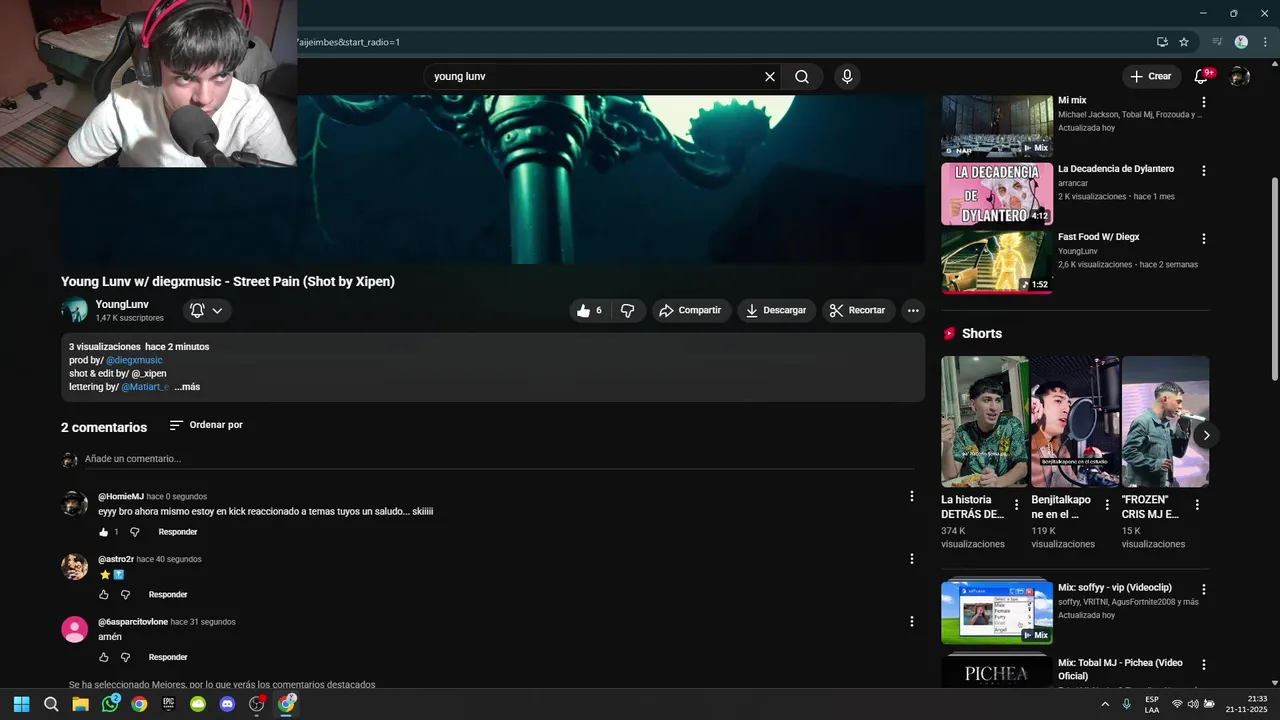Open La Decadencia de Dylantero thumbnail
Viewport: 1280px width, 720px height.
[997, 194]
